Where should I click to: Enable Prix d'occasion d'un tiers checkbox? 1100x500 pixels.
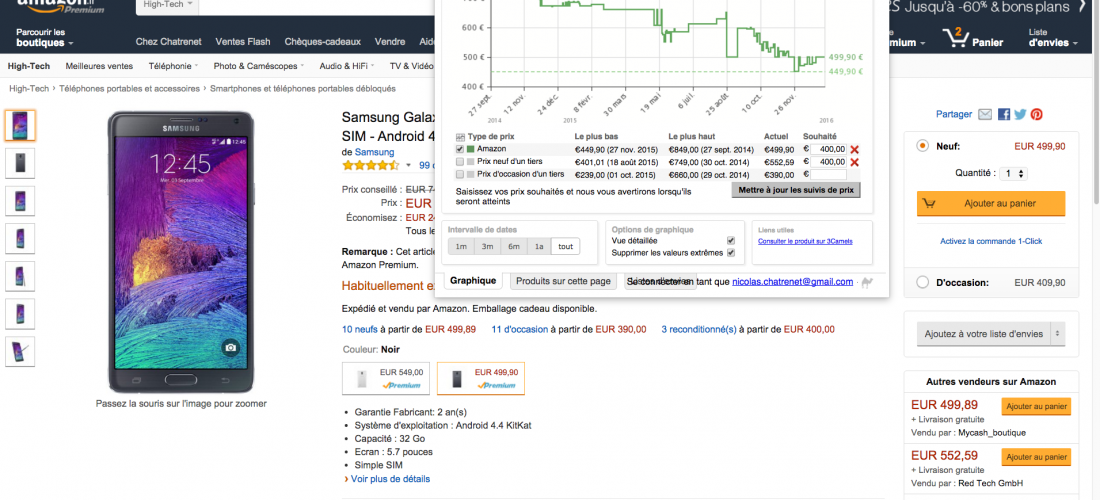460,174
